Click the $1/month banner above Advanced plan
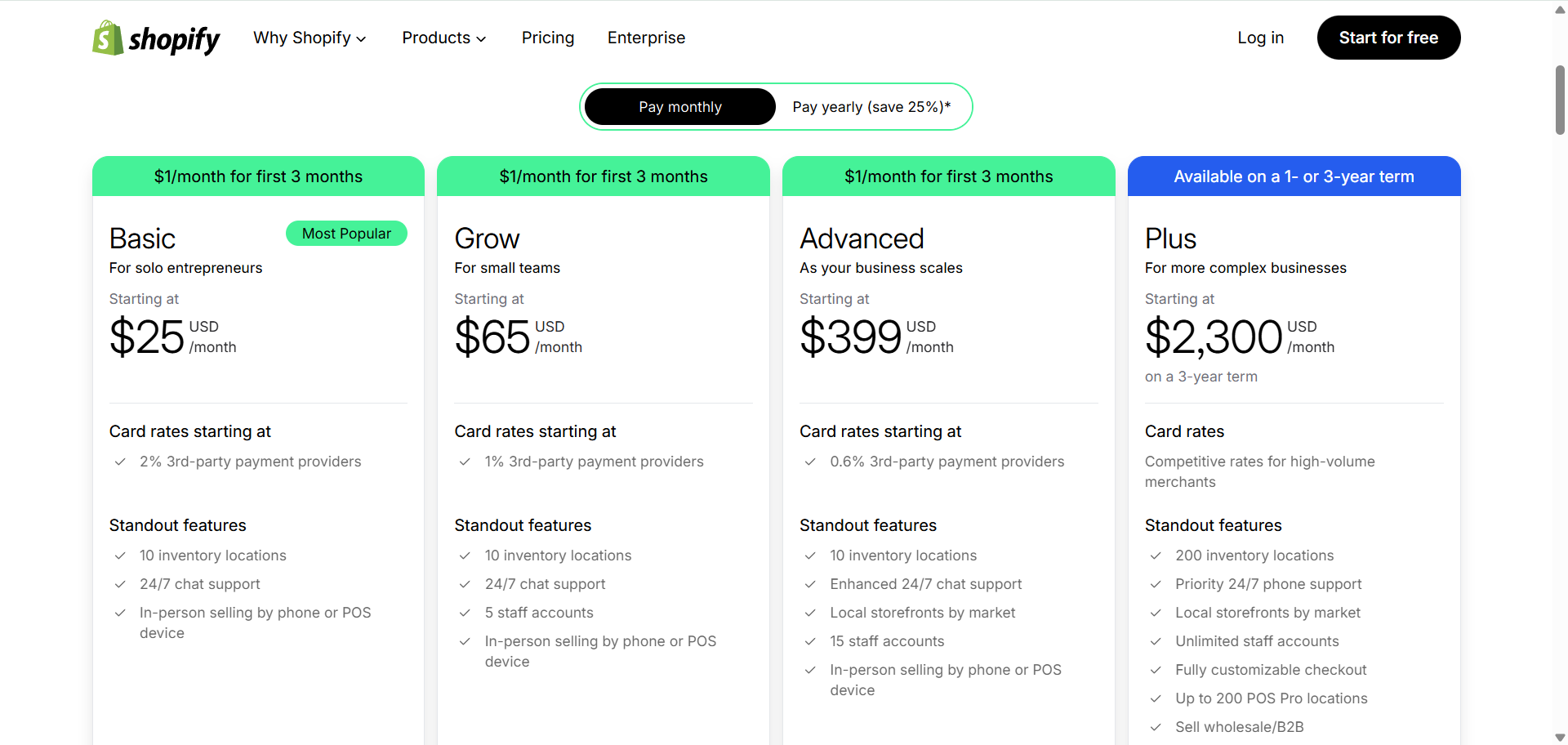The width and height of the screenshot is (1568, 745). click(948, 176)
